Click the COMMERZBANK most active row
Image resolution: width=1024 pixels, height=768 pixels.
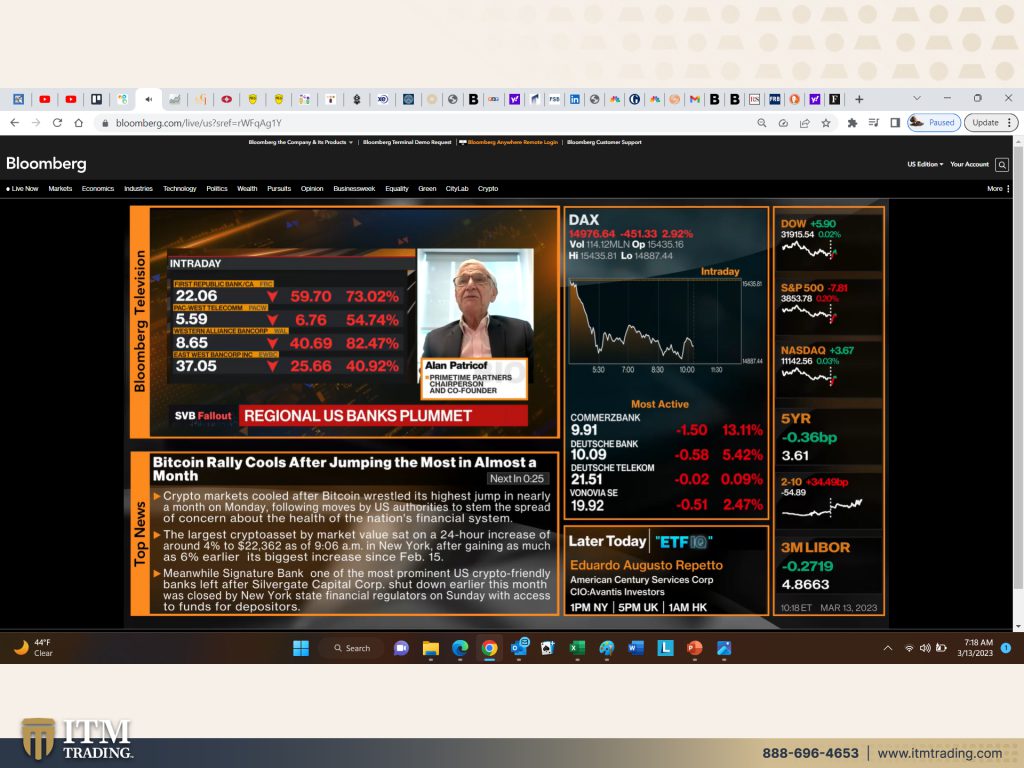pyautogui.click(x=666, y=424)
